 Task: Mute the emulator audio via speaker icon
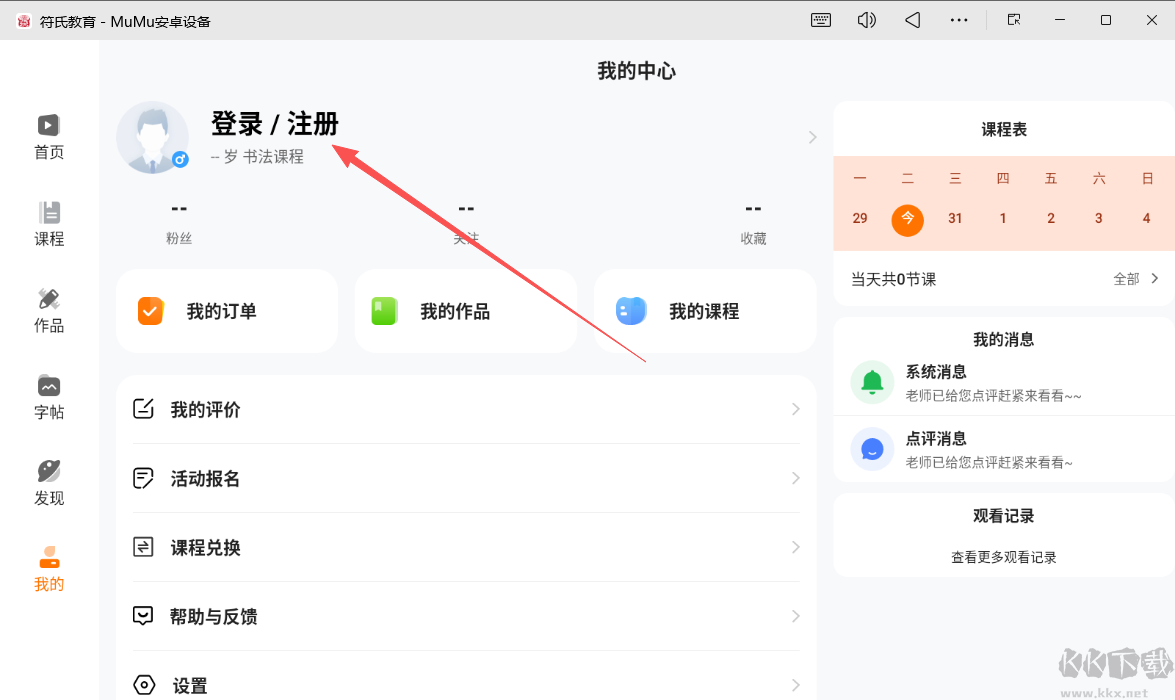pos(866,19)
